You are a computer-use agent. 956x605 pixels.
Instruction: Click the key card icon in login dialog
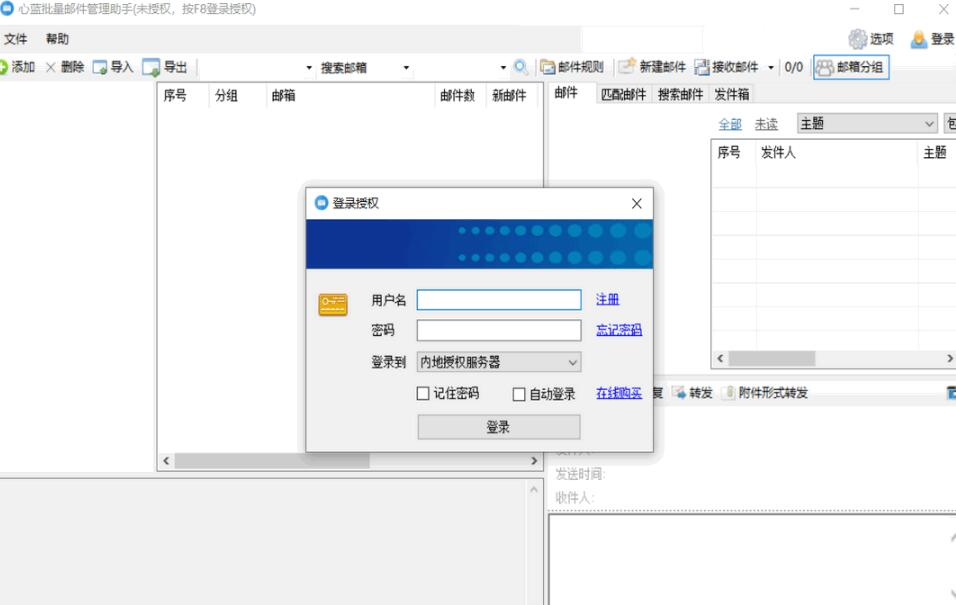(333, 304)
